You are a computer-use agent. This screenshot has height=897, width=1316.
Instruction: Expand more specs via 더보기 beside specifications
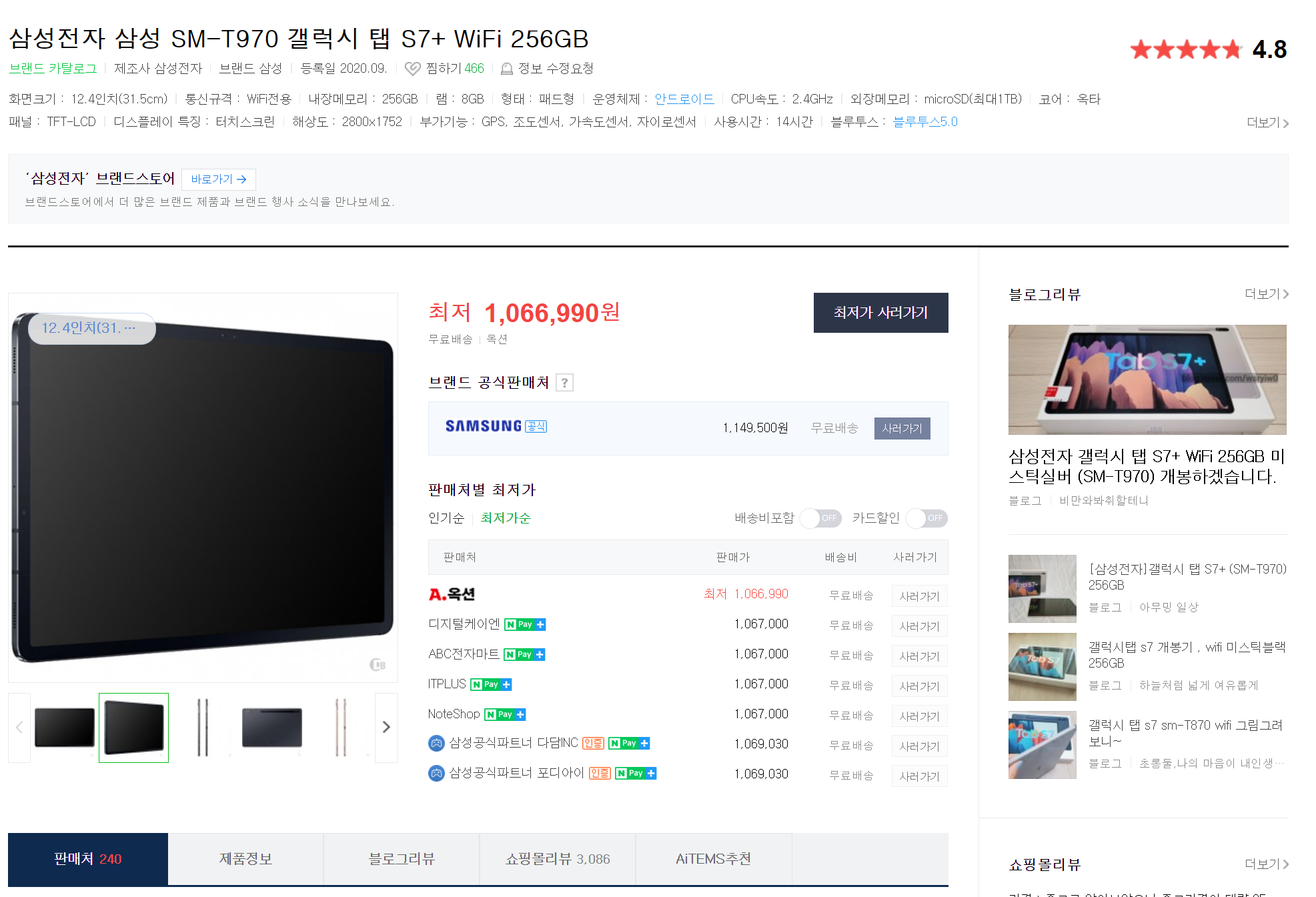(x=1267, y=123)
